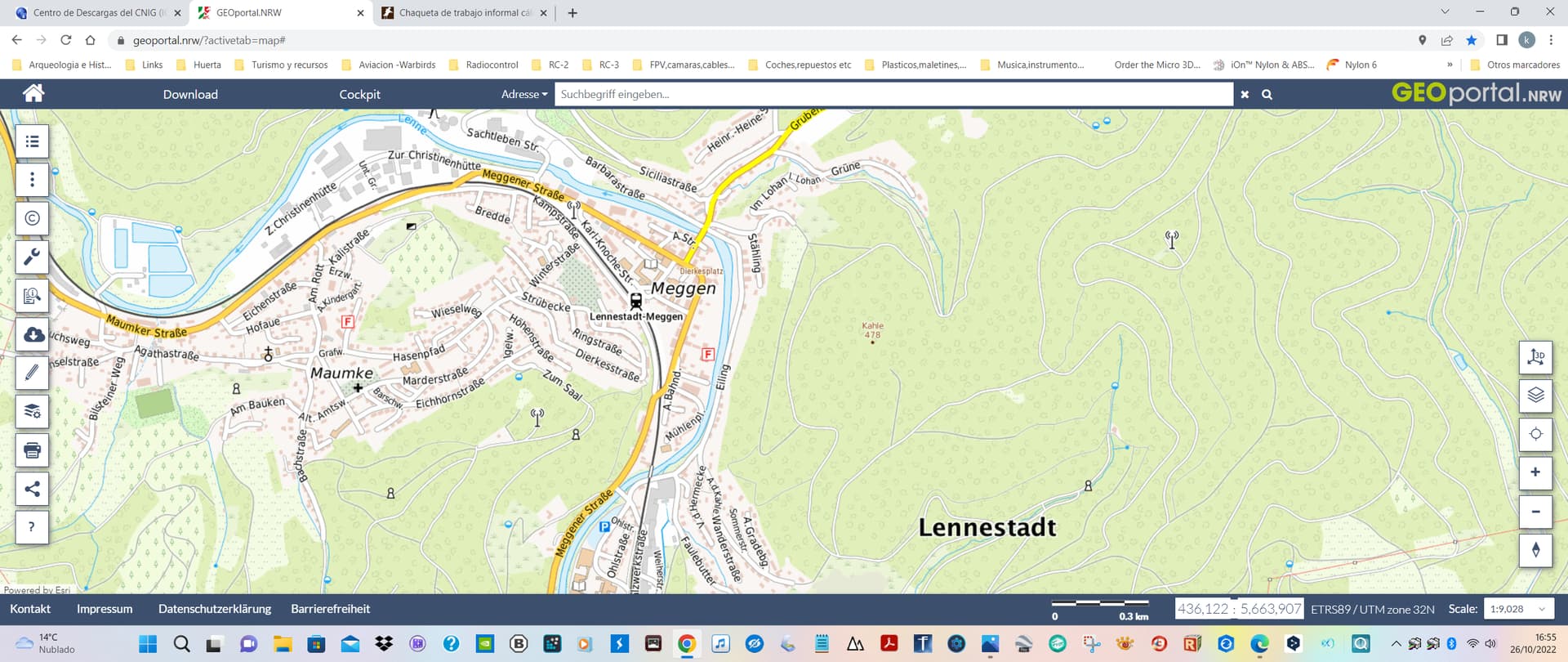Reset map orientation with compass button
The image size is (1568, 662).
tap(1535, 550)
